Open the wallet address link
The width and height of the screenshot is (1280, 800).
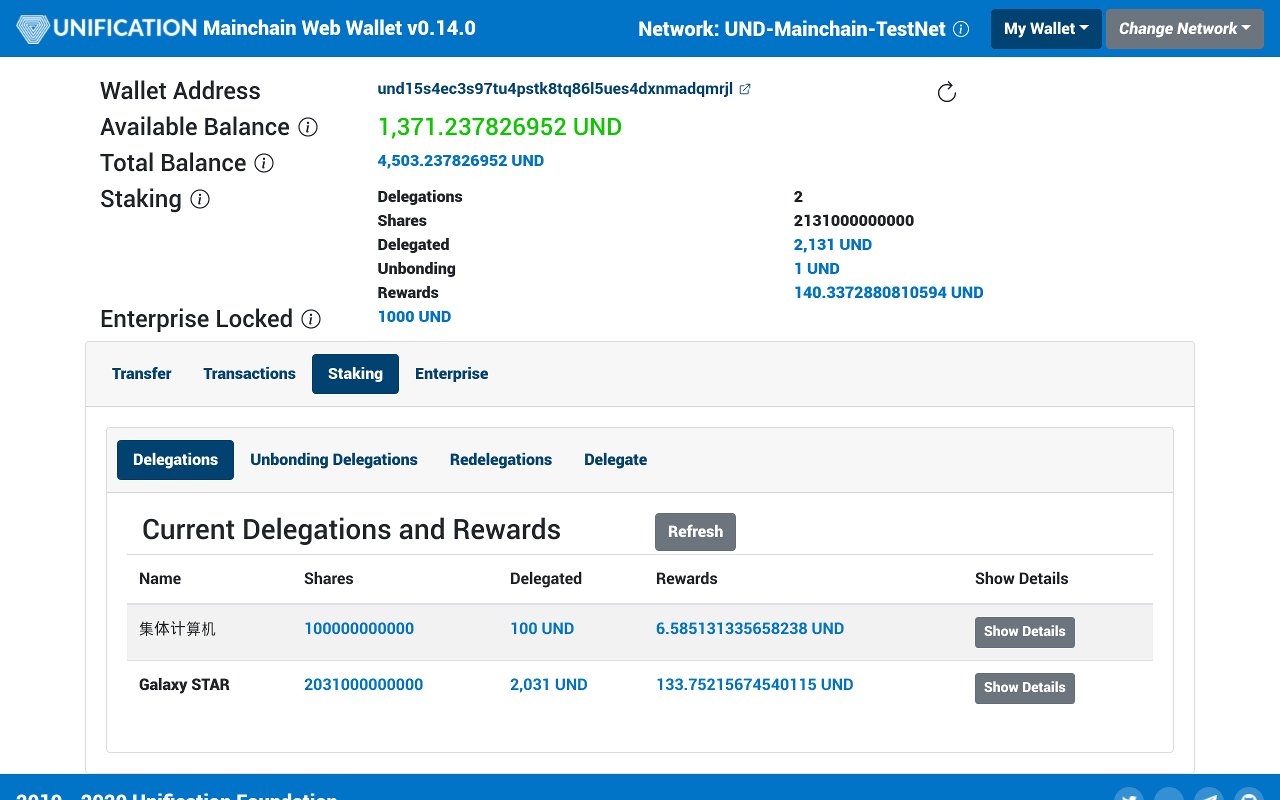click(x=555, y=89)
